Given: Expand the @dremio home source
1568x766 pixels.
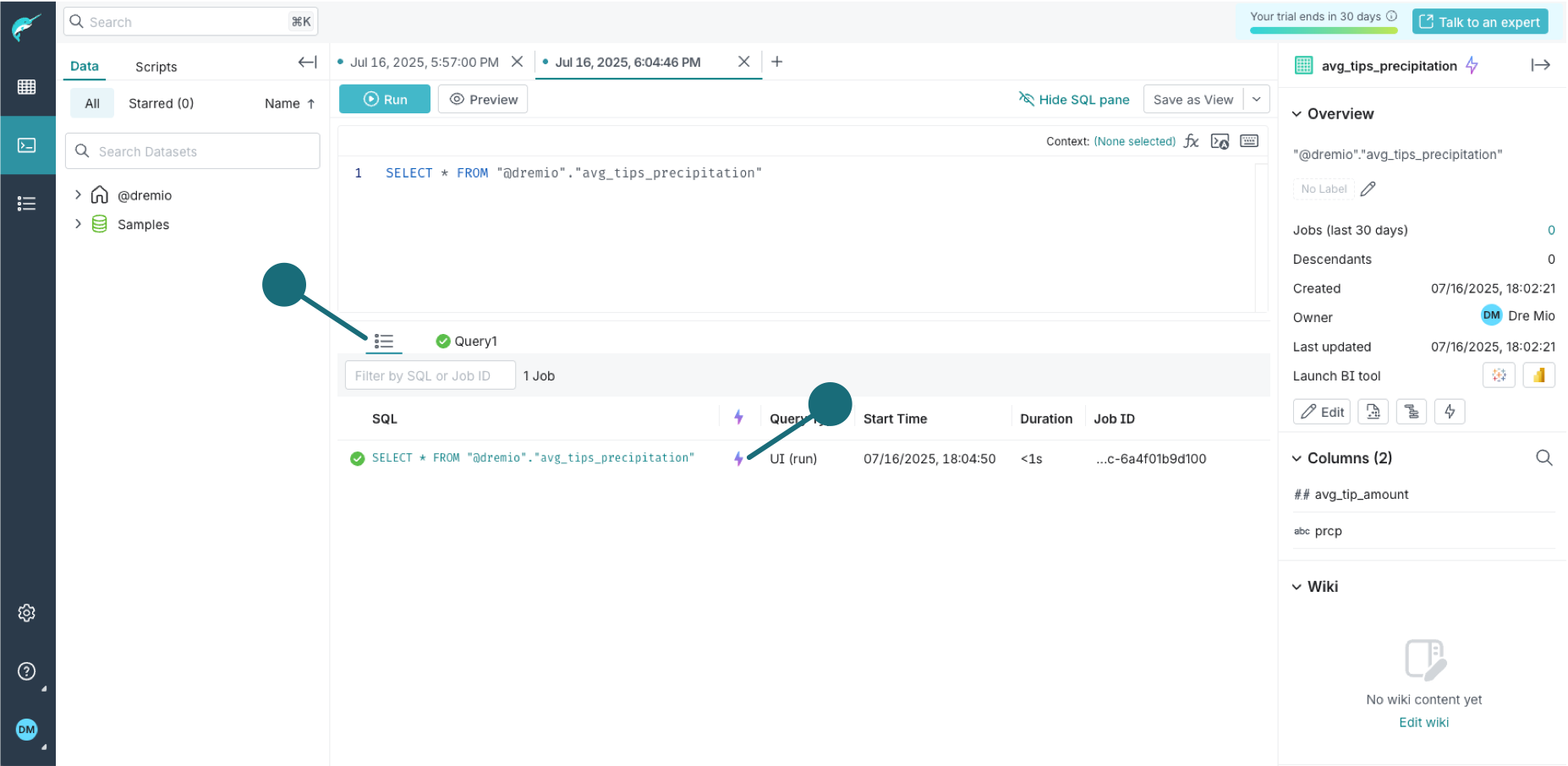Looking at the screenshot, I should (77, 194).
